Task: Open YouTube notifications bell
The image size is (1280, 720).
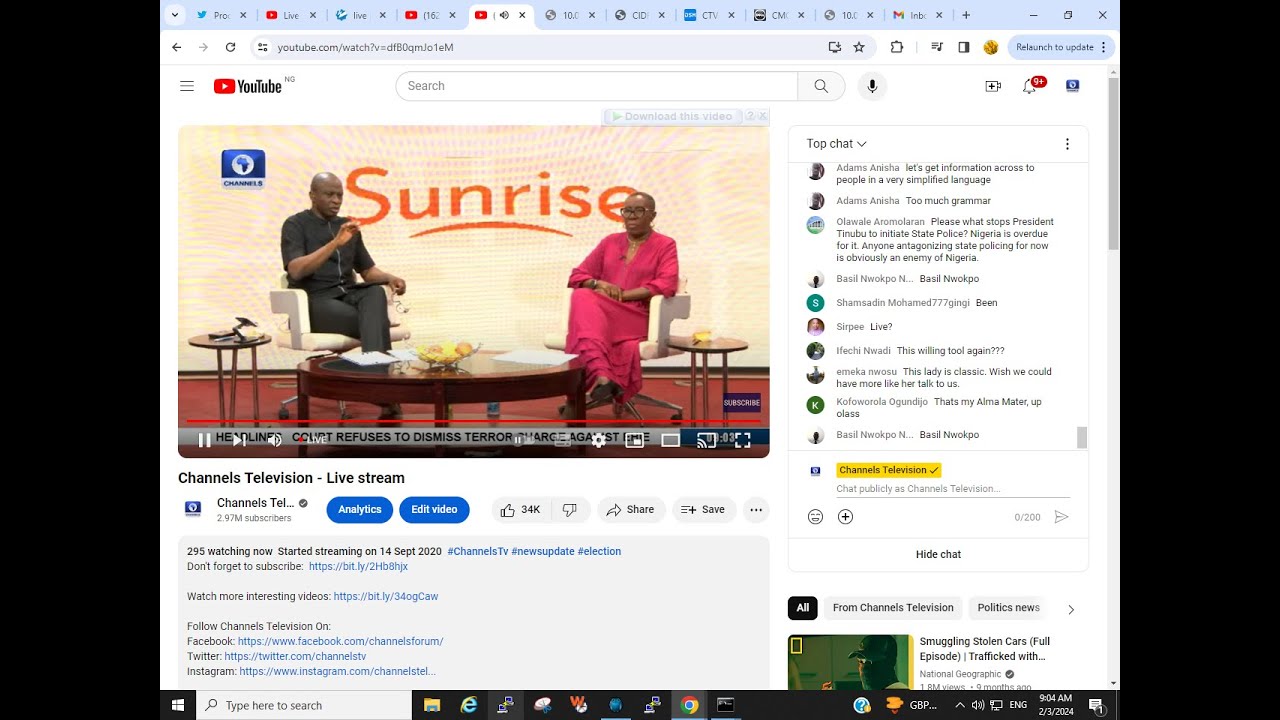Action: [x=1029, y=86]
